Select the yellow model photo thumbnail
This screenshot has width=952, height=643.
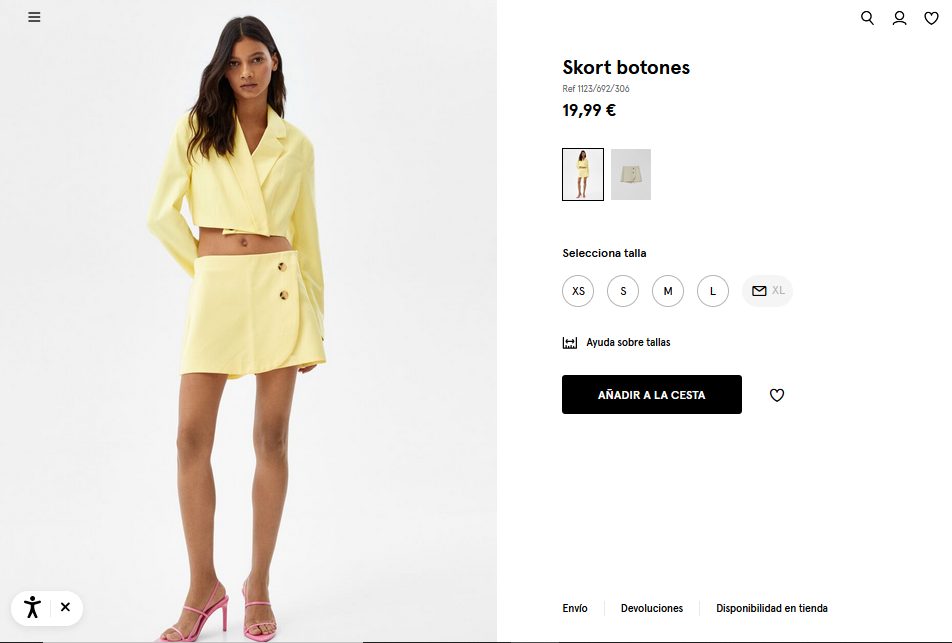click(583, 174)
